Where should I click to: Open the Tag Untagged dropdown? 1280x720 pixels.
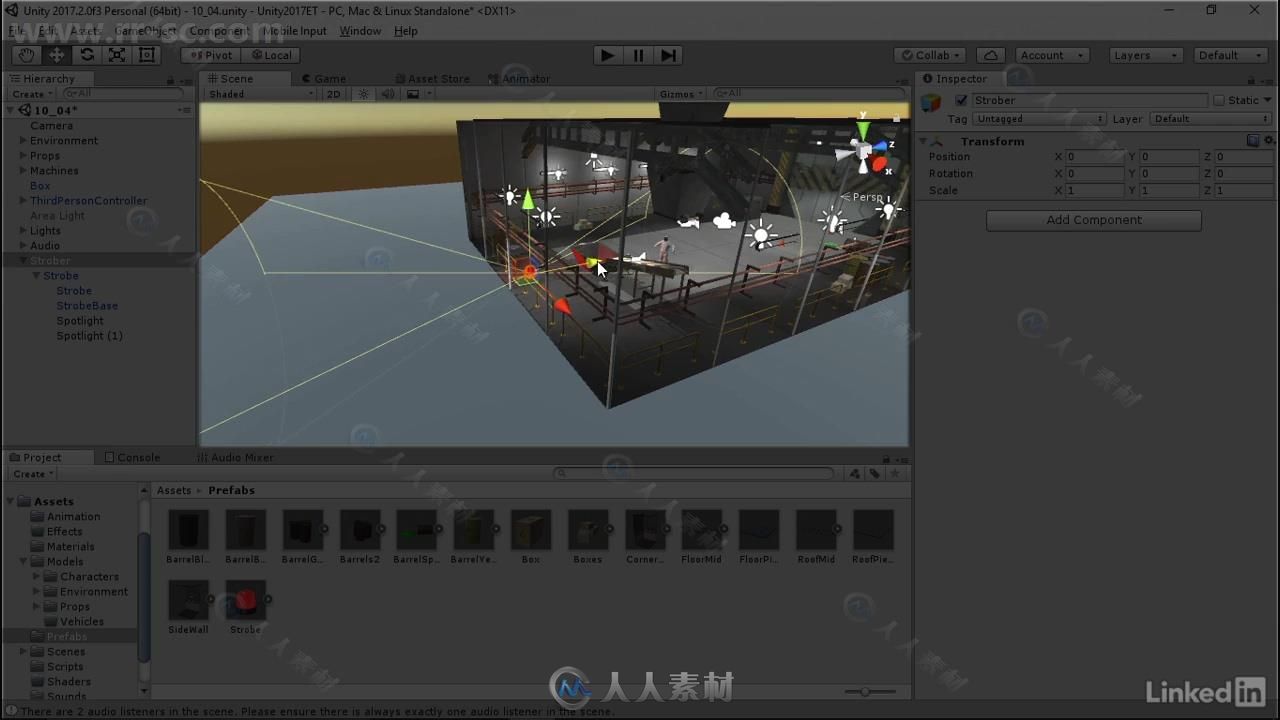(x=1039, y=119)
